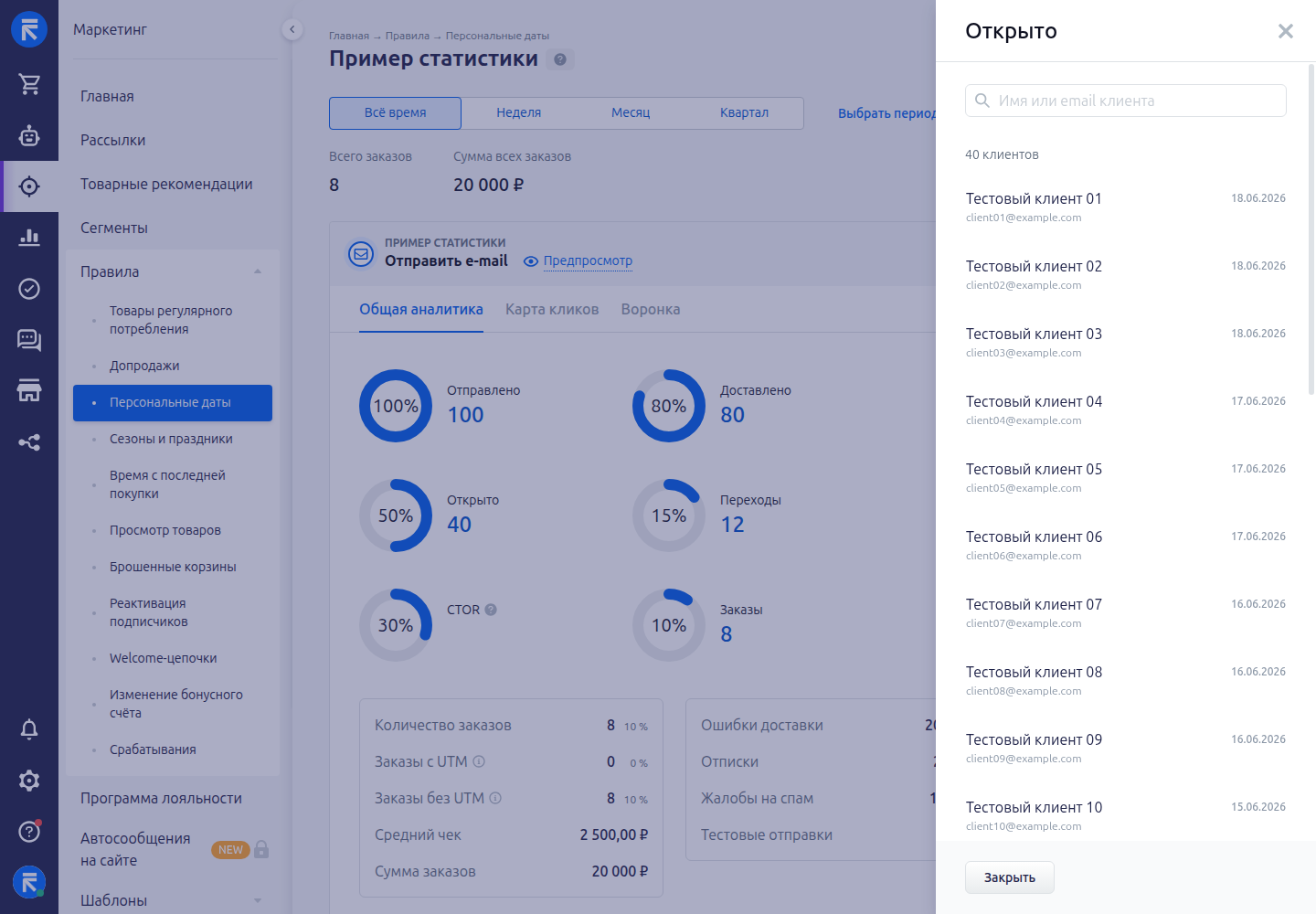This screenshot has height=914, width=1316.
Task: Open settings gear icon in sidebar
Action: [29, 781]
